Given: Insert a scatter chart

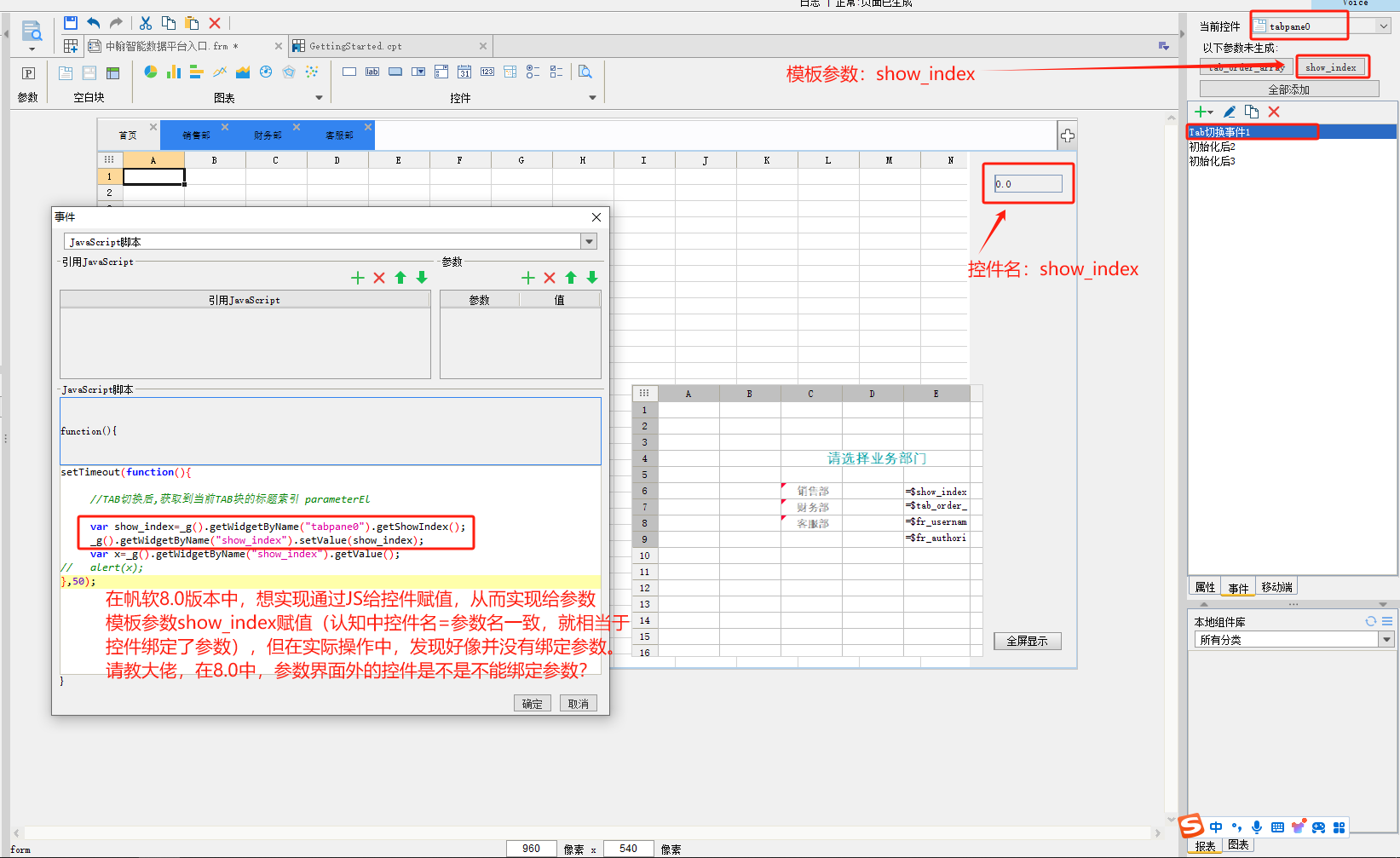Looking at the screenshot, I should coord(312,72).
